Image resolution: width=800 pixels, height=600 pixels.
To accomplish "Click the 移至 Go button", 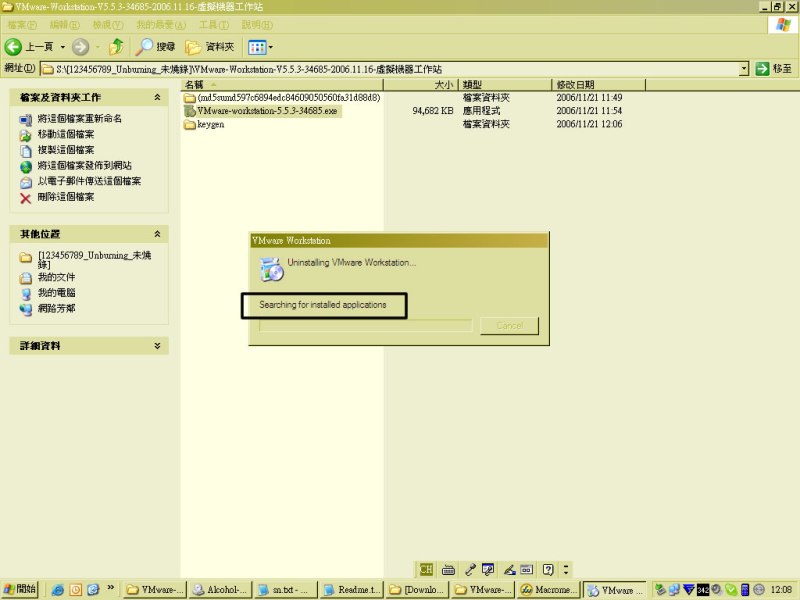I will [x=774, y=69].
